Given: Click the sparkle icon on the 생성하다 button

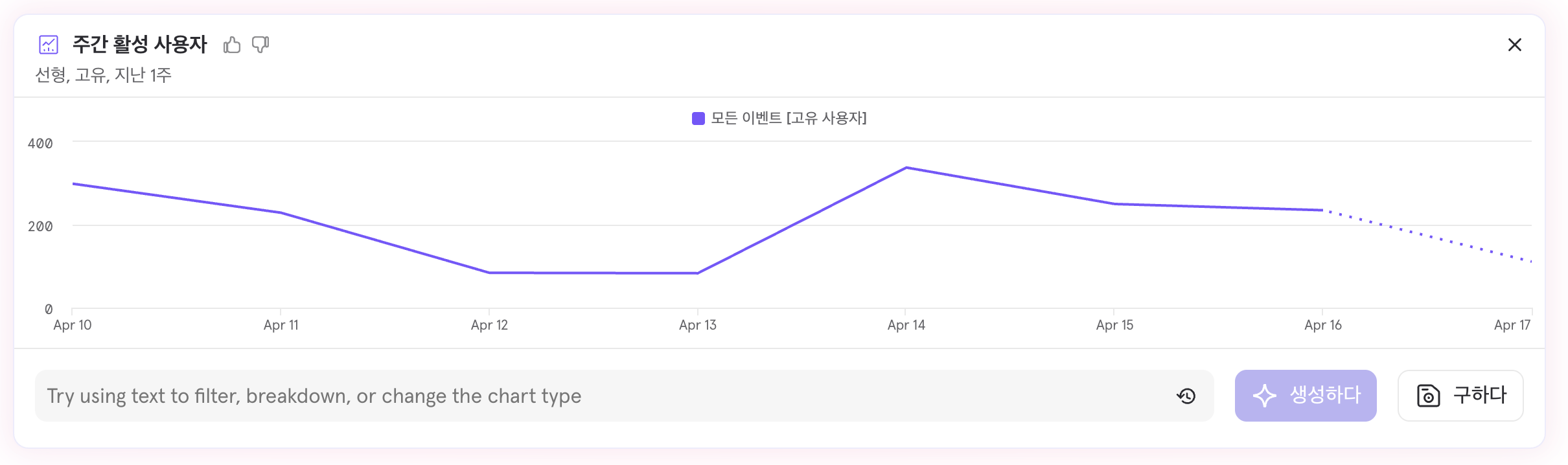Looking at the screenshot, I should [1264, 396].
